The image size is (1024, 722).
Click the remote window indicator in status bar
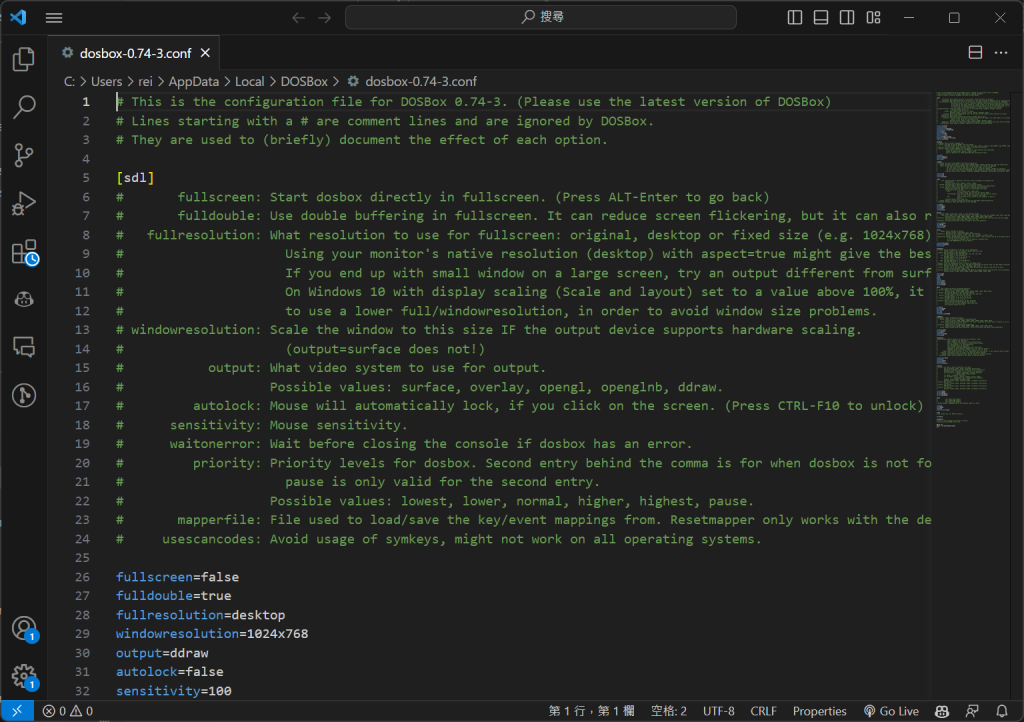pos(17,711)
